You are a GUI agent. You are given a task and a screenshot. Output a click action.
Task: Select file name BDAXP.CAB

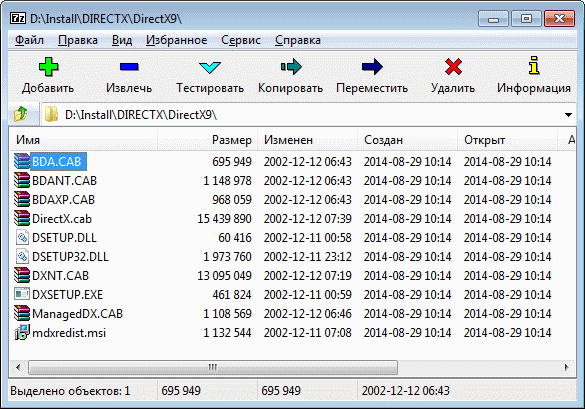[x=63, y=200]
